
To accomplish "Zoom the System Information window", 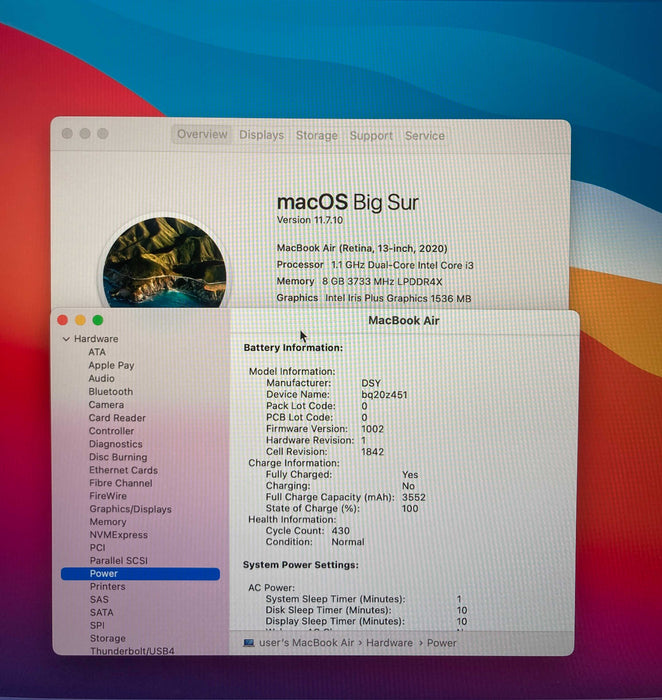I will (98, 320).
